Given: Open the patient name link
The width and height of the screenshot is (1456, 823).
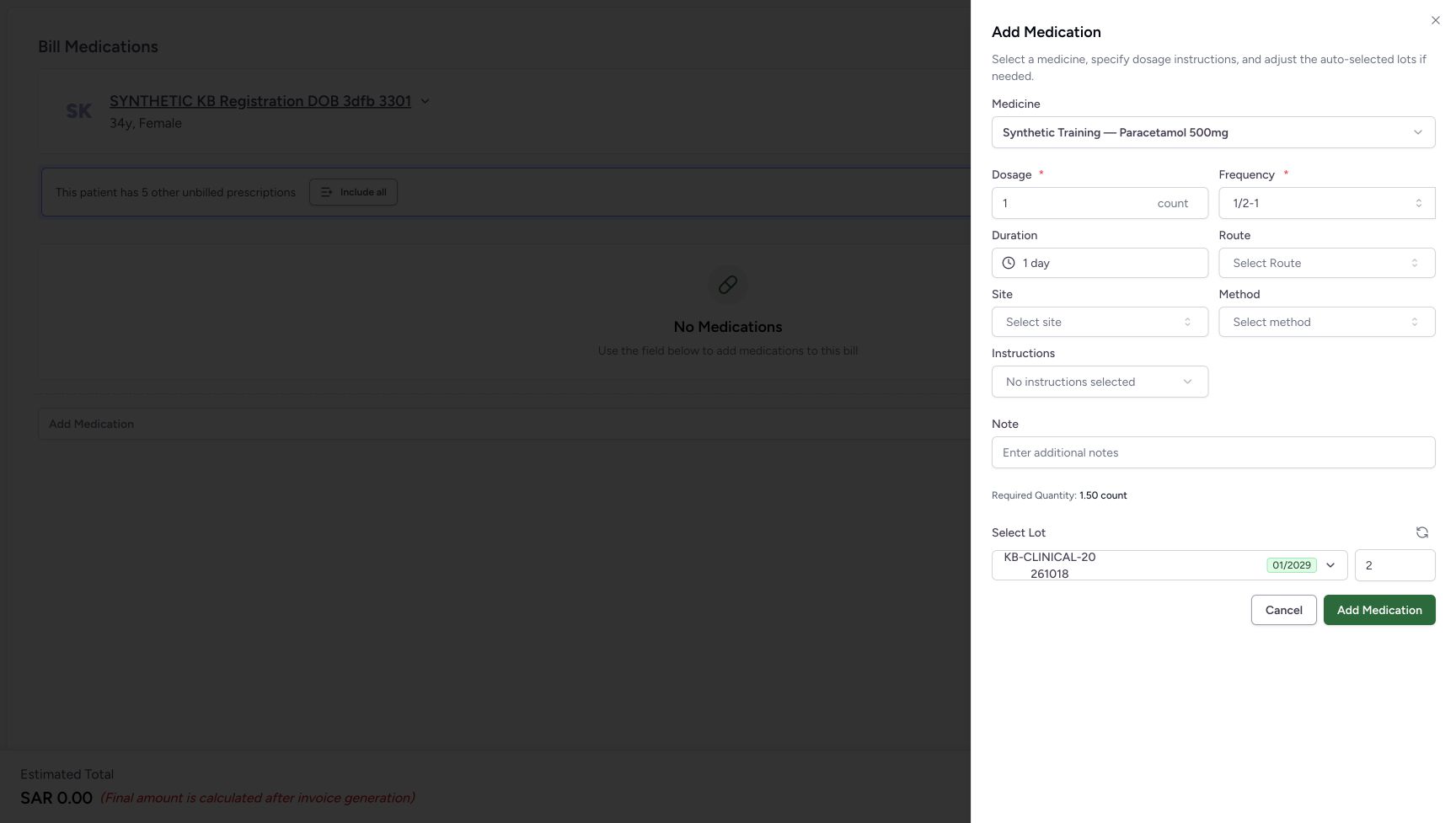Looking at the screenshot, I should [x=260, y=101].
